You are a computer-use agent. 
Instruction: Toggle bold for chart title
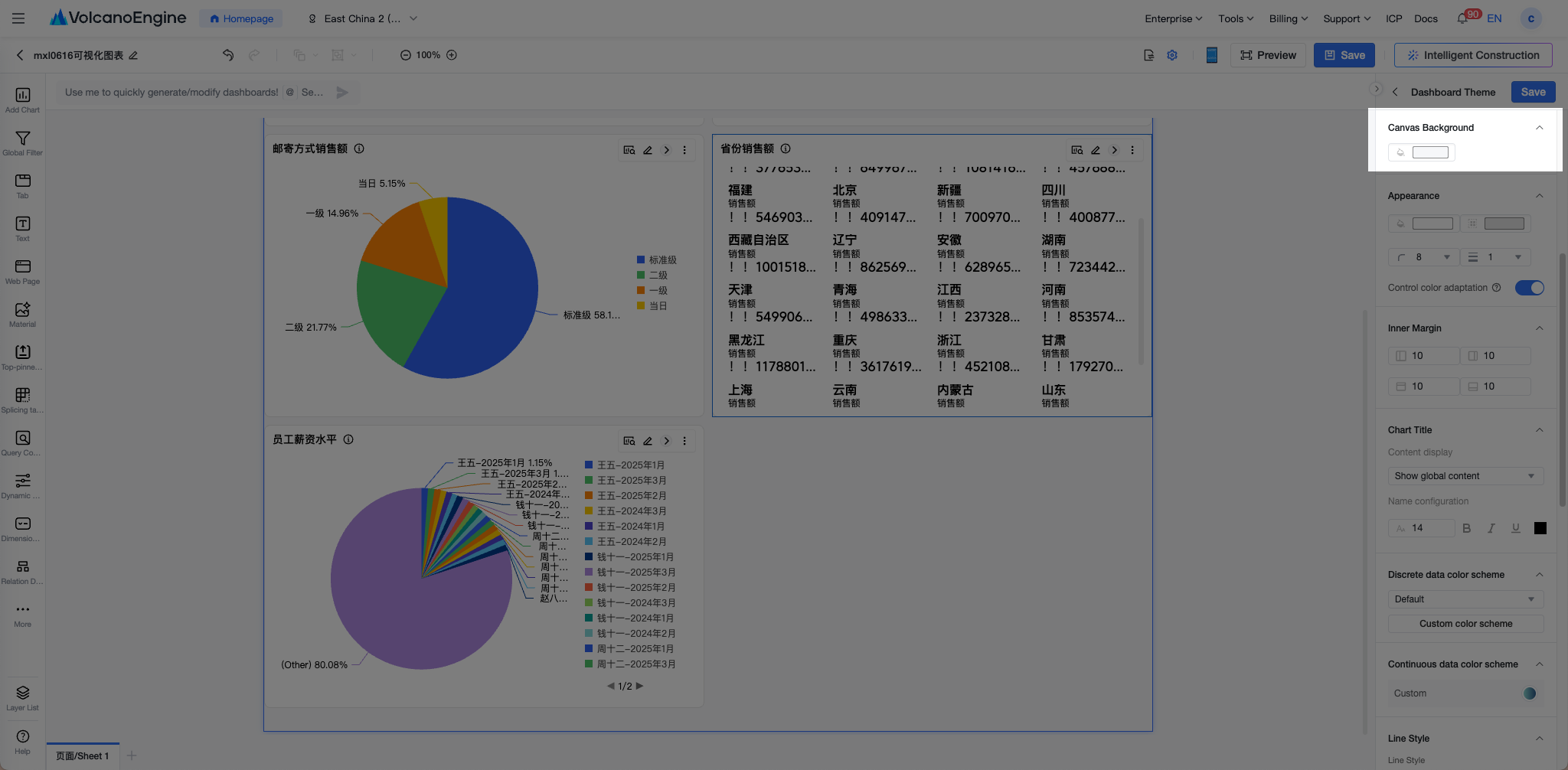[x=1466, y=528]
